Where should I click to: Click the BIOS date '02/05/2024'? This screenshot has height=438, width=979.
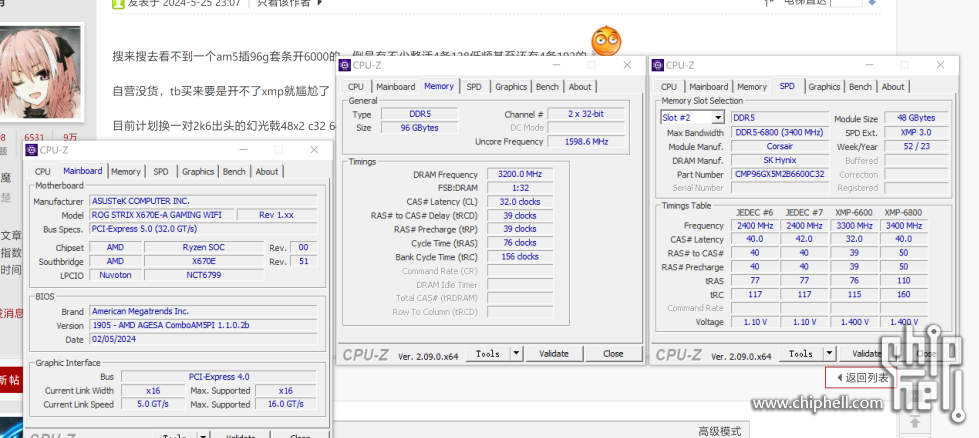point(204,339)
